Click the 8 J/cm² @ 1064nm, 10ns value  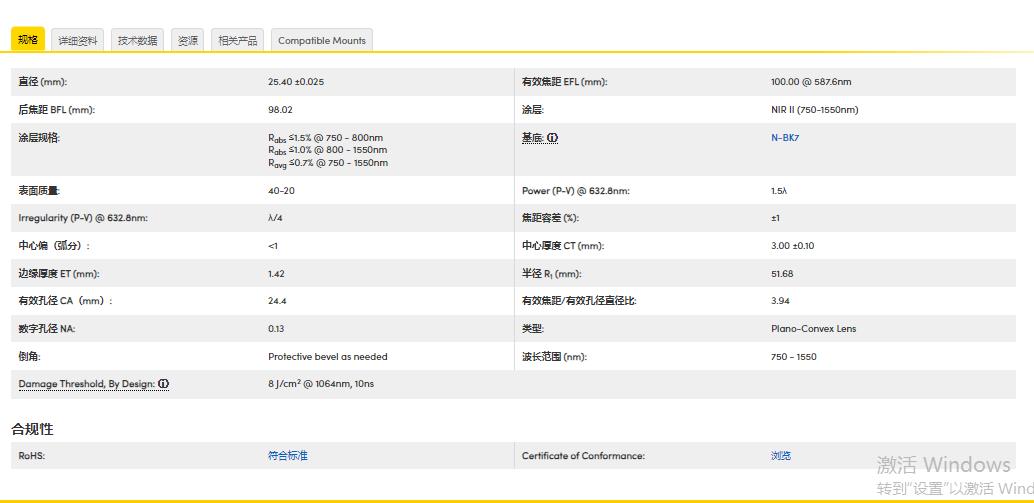[321, 383]
